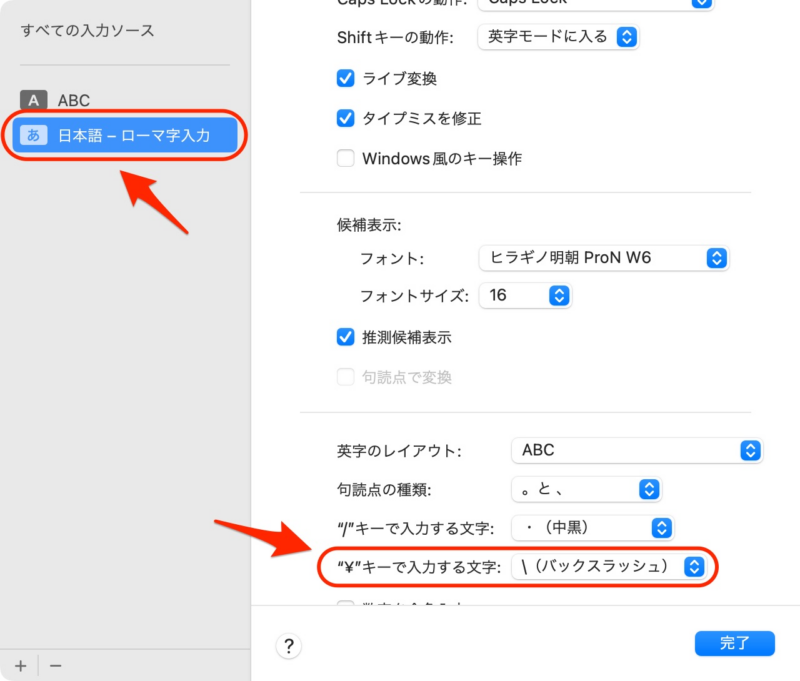
Task: Click the 完了 button
Action: [735, 643]
